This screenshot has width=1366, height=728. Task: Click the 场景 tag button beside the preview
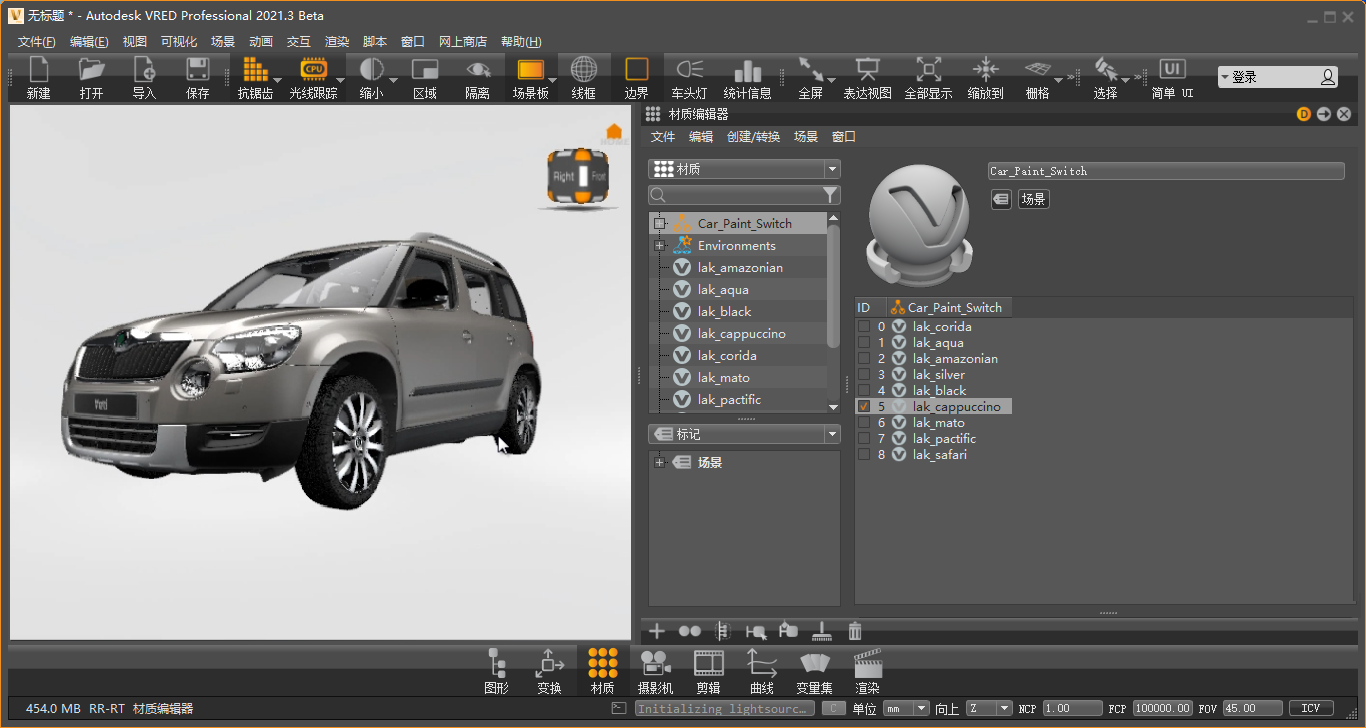click(1033, 200)
